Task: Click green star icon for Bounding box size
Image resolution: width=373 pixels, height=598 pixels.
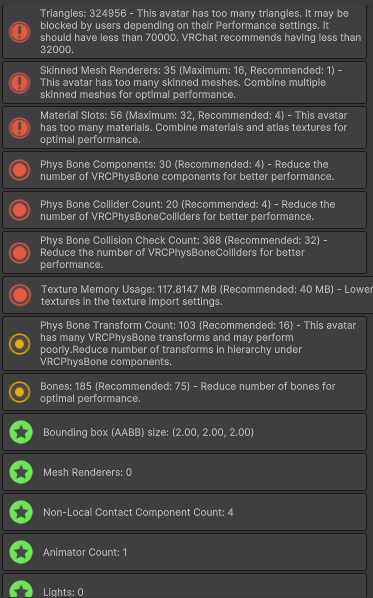Action: 21,432
